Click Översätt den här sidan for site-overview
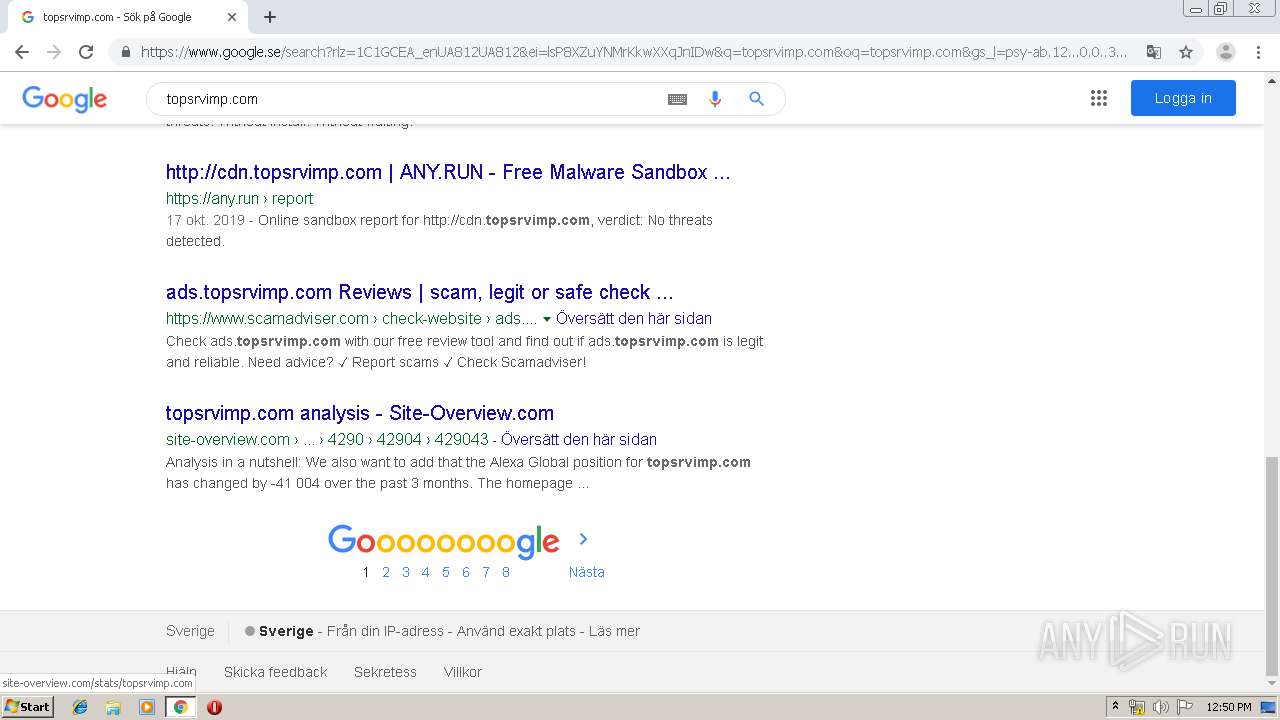 pos(579,439)
